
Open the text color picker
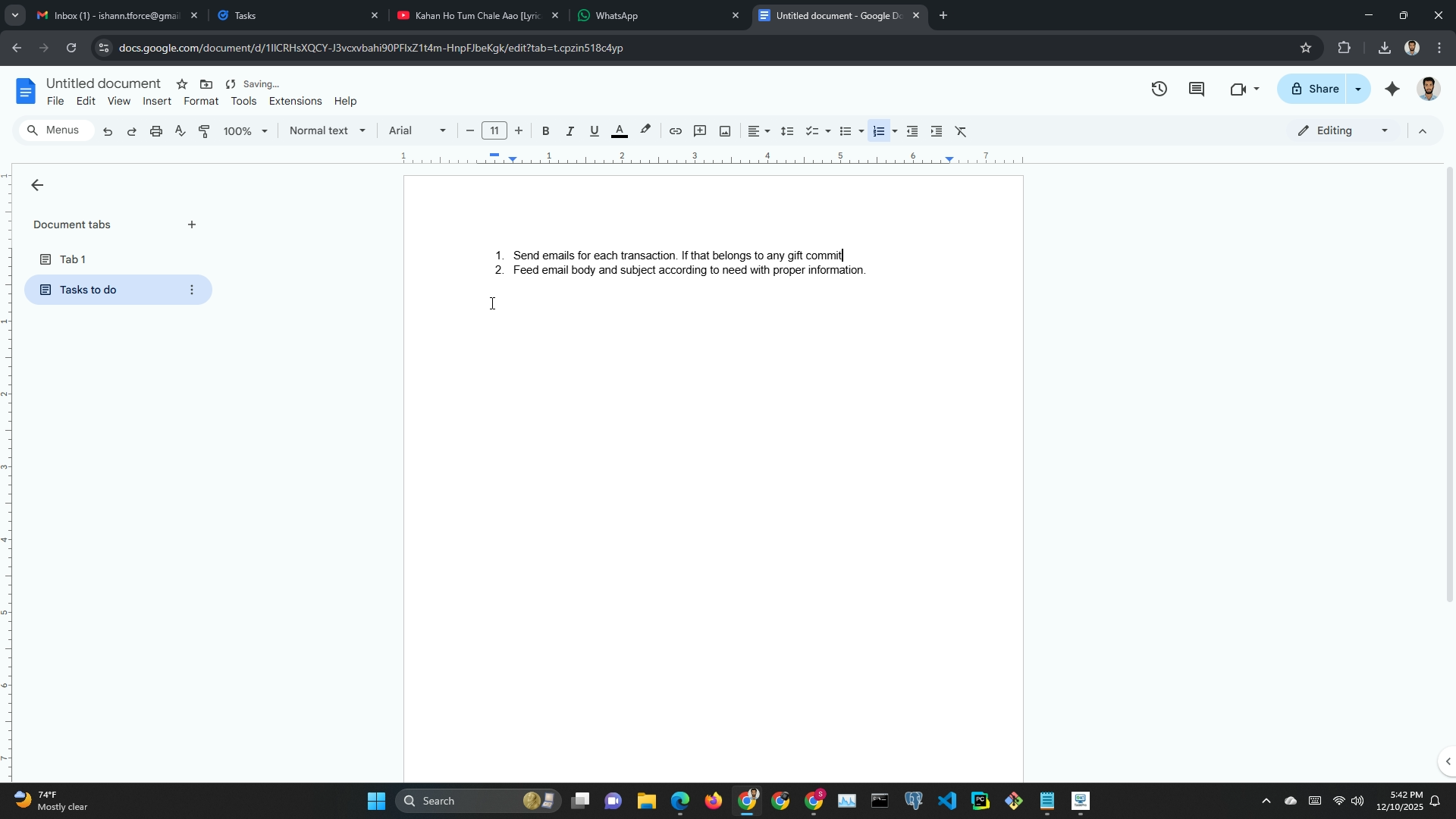coord(620,131)
